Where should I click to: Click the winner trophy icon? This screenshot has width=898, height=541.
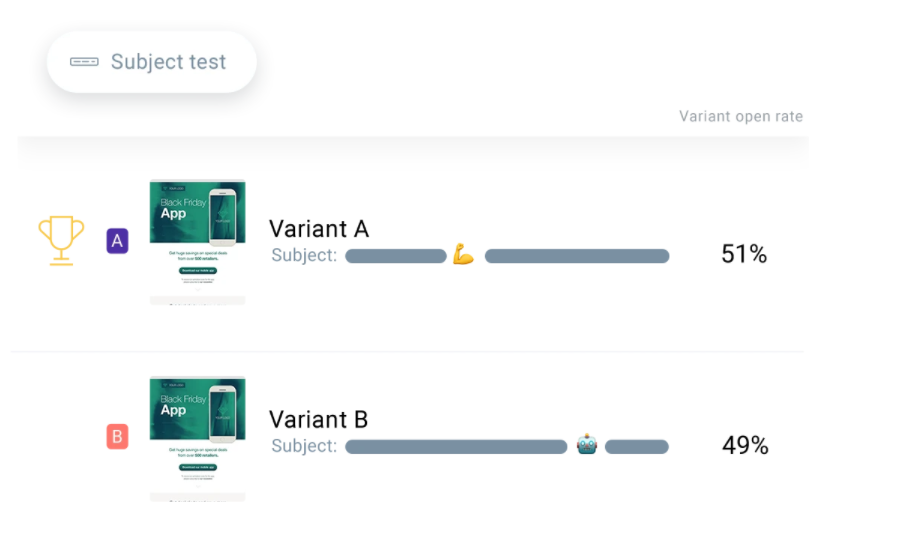(60, 240)
